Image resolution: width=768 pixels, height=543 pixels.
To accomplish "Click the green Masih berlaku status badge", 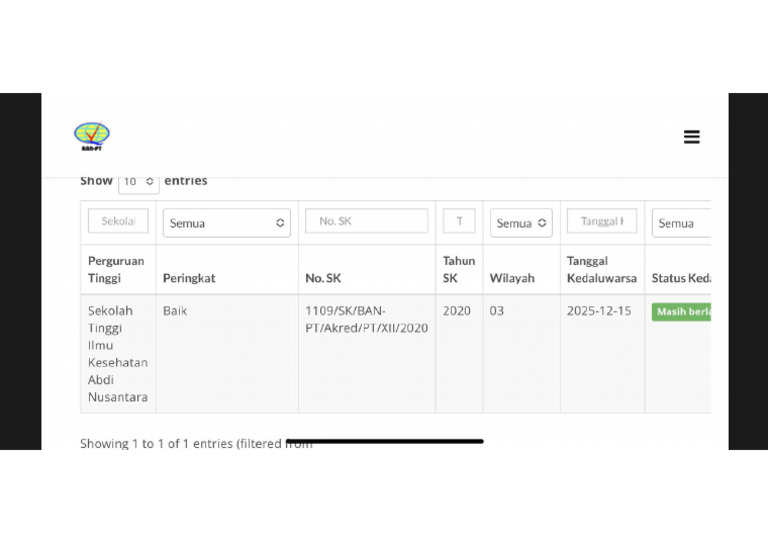I will (x=682, y=312).
